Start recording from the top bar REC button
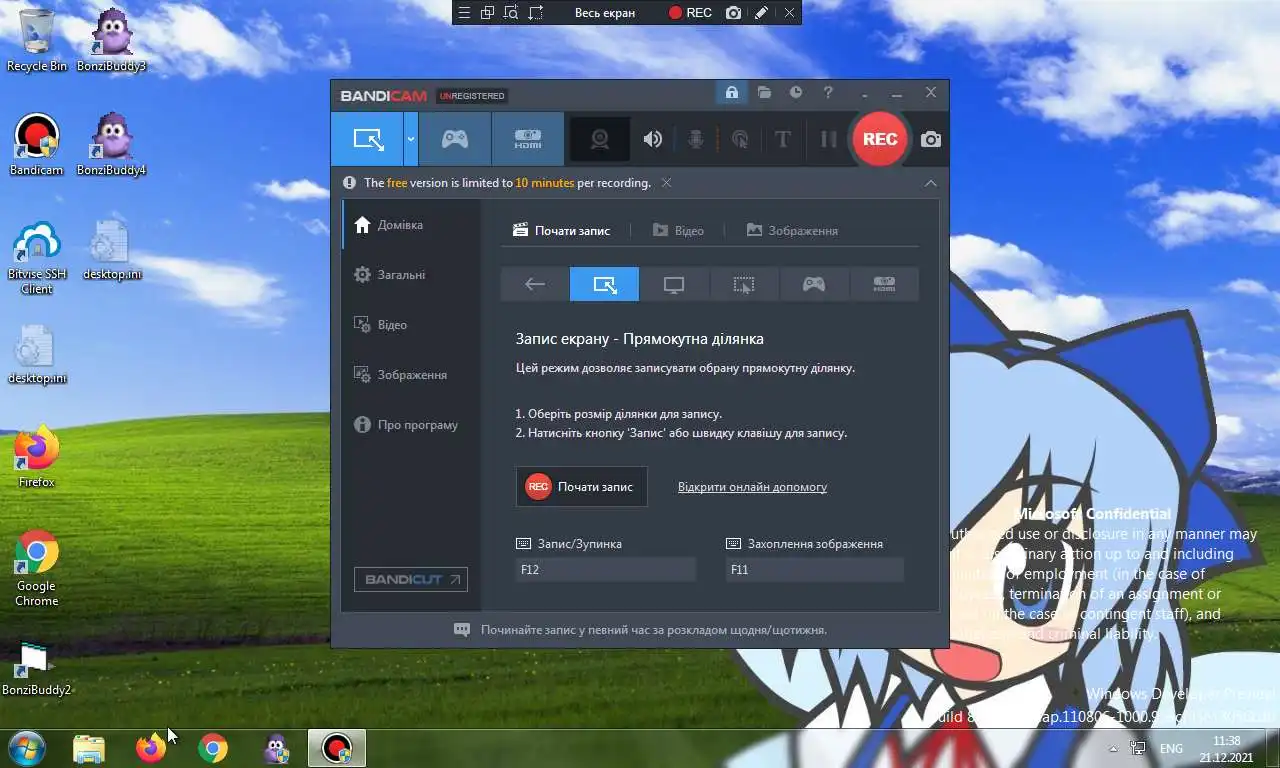This screenshot has width=1280, height=768. [690, 13]
